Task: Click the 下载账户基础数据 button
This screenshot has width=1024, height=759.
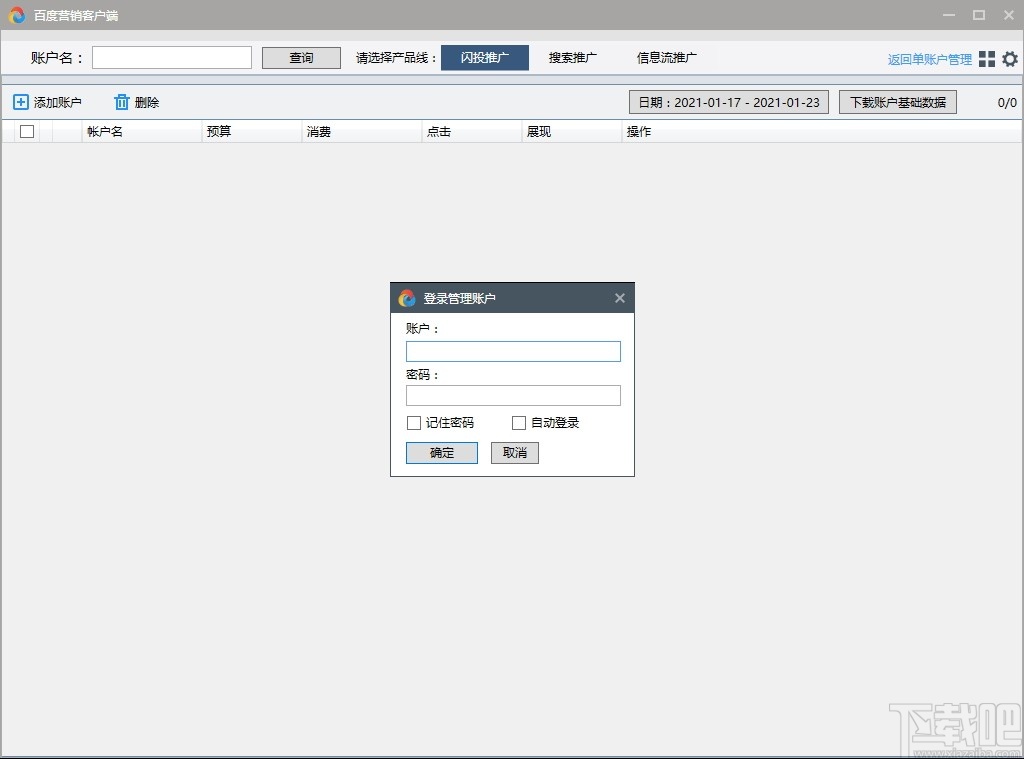Action: pos(897,101)
